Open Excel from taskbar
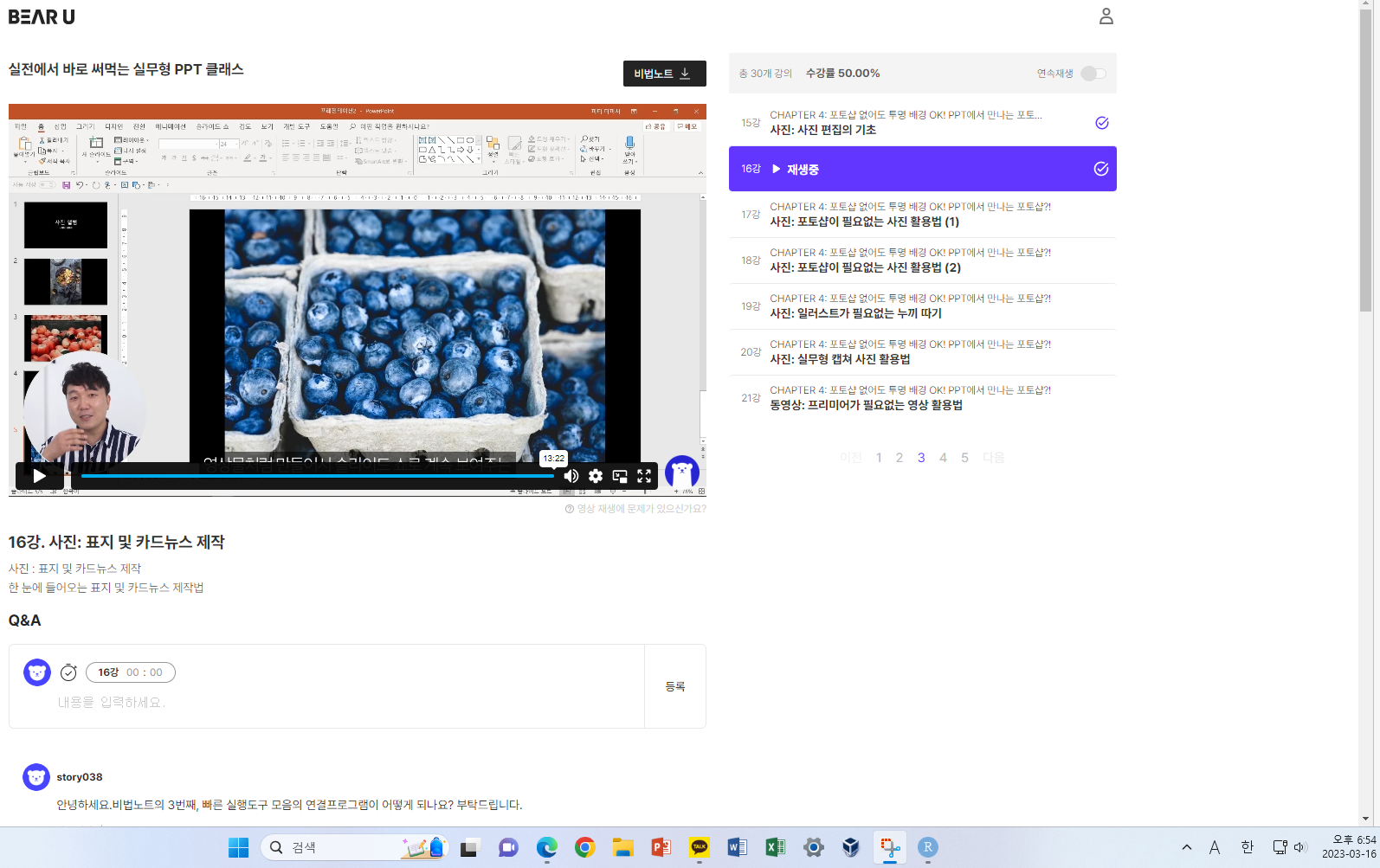 point(775,847)
